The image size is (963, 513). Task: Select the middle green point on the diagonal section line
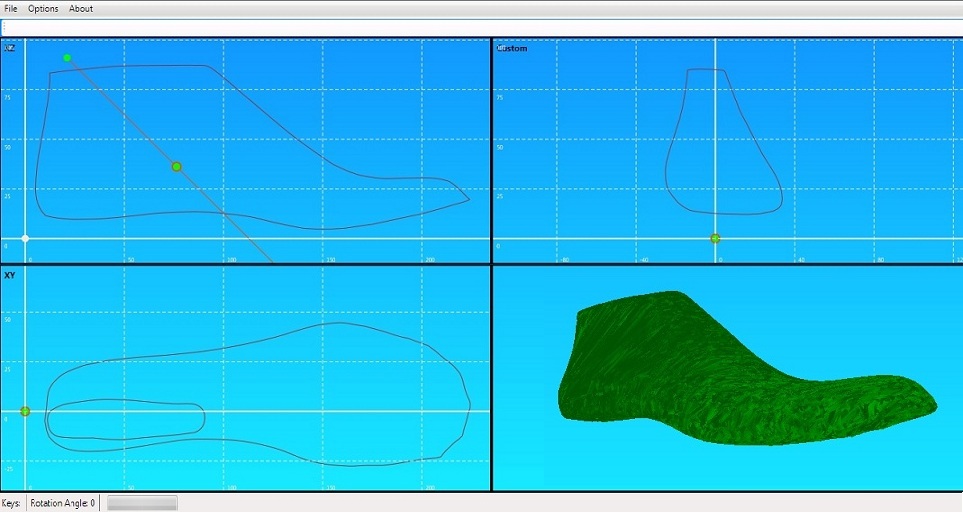tap(177, 166)
